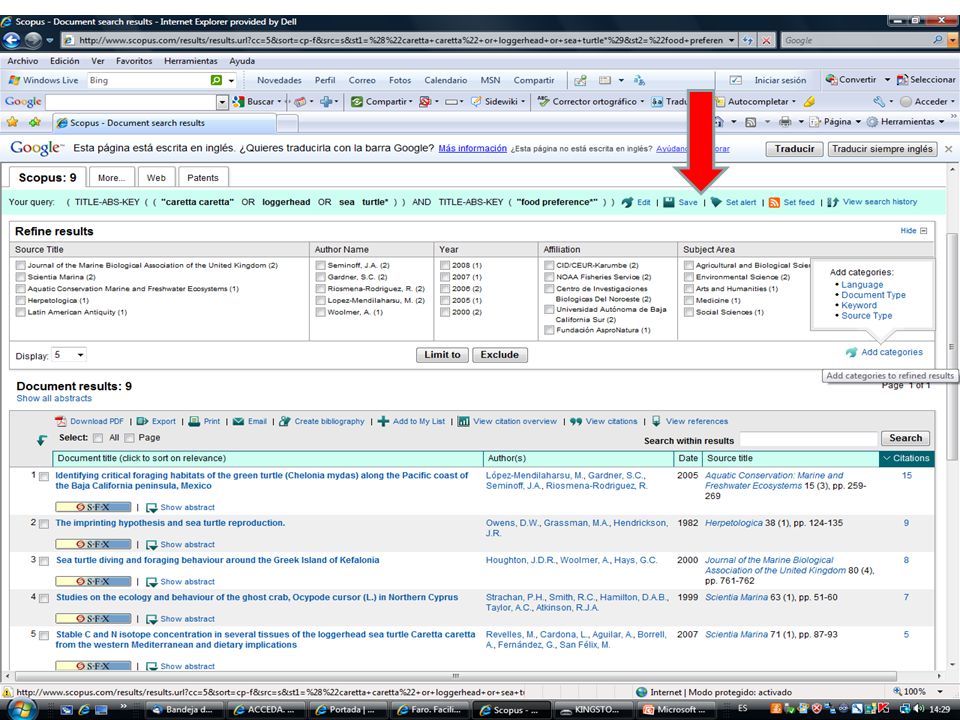The image size is (960, 720).
Task: Check author Seminoff, J.A. checkbox
Action: pos(320,266)
